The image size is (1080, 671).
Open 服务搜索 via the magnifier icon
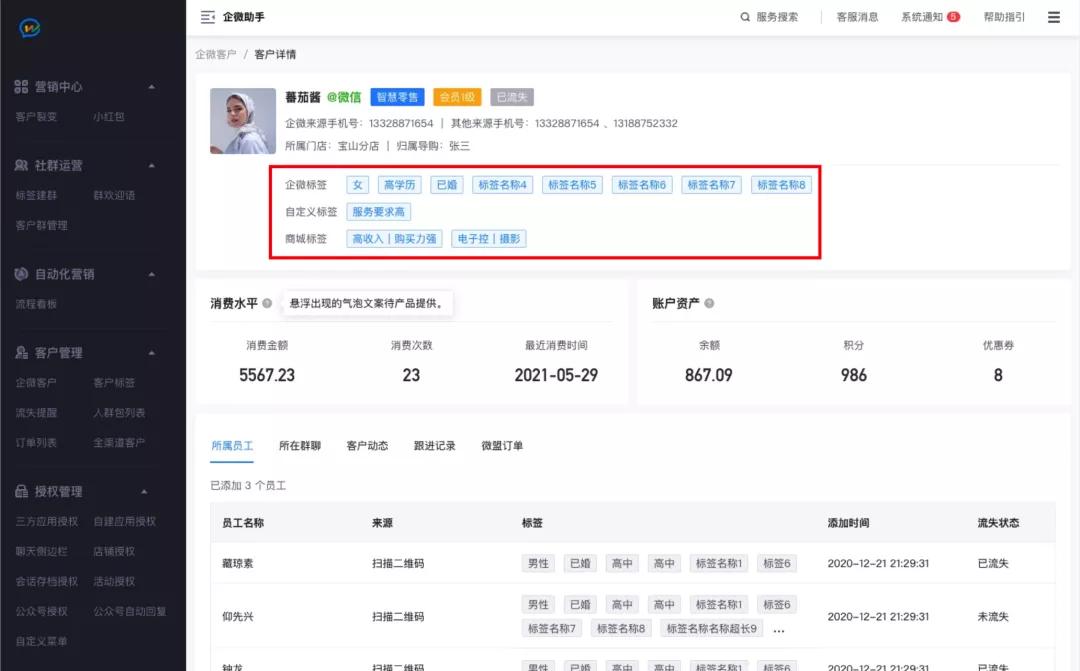[x=746, y=17]
